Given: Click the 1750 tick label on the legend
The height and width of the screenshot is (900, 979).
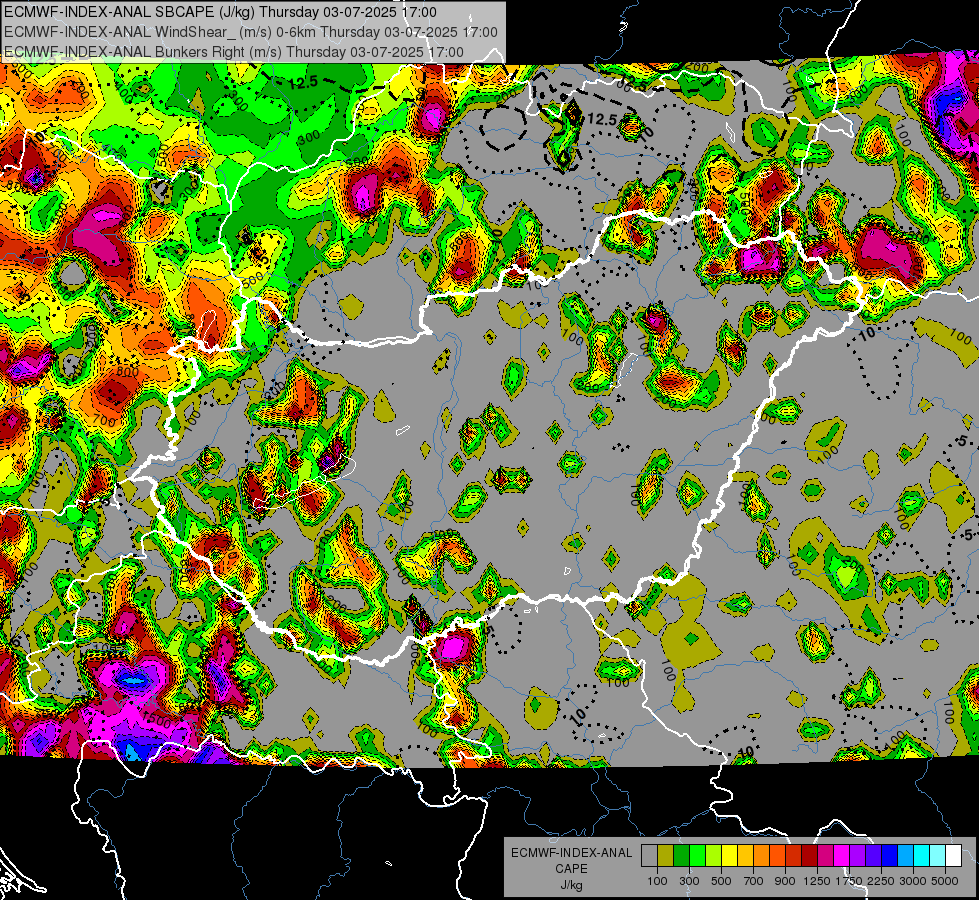Looking at the screenshot, I should [x=849, y=881].
